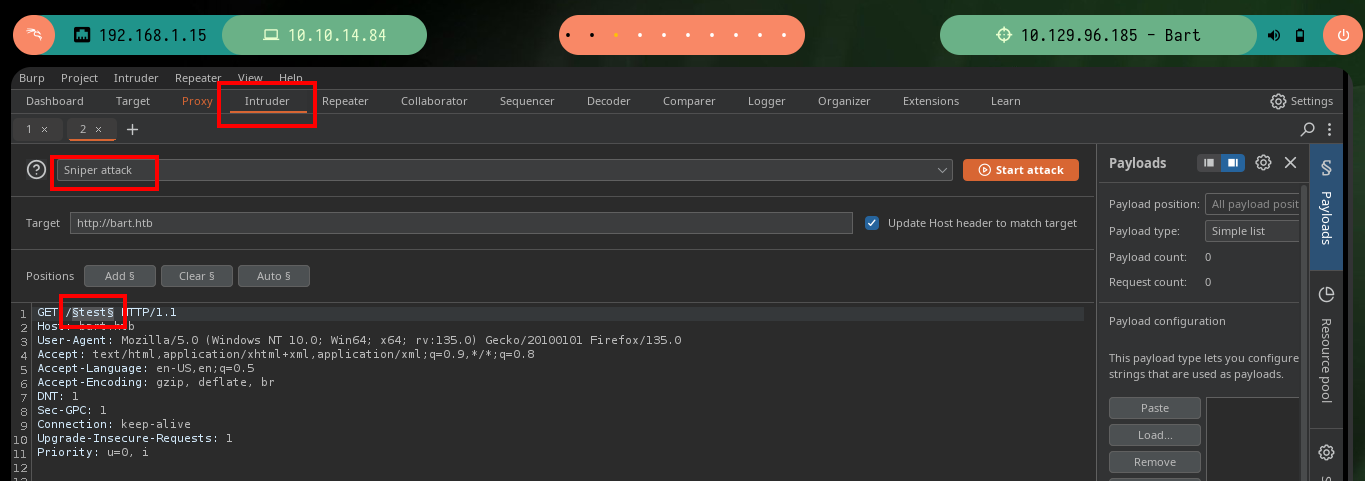The height and width of the screenshot is (481, 1365).
Task: Close Intruder tab 2
Action: [x=100, y=130]
